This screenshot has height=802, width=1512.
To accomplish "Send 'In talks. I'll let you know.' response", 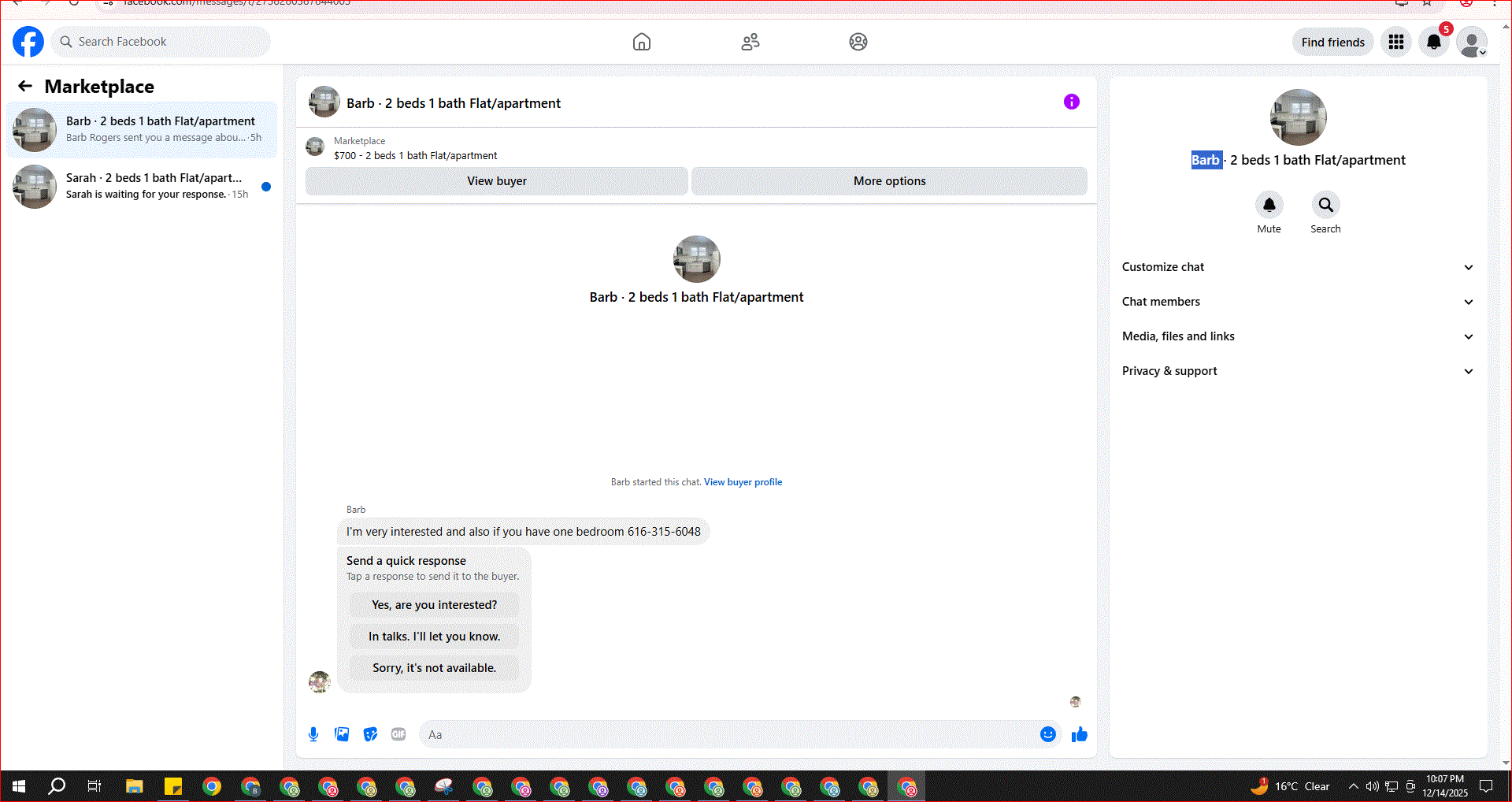I will pos(435,637).
